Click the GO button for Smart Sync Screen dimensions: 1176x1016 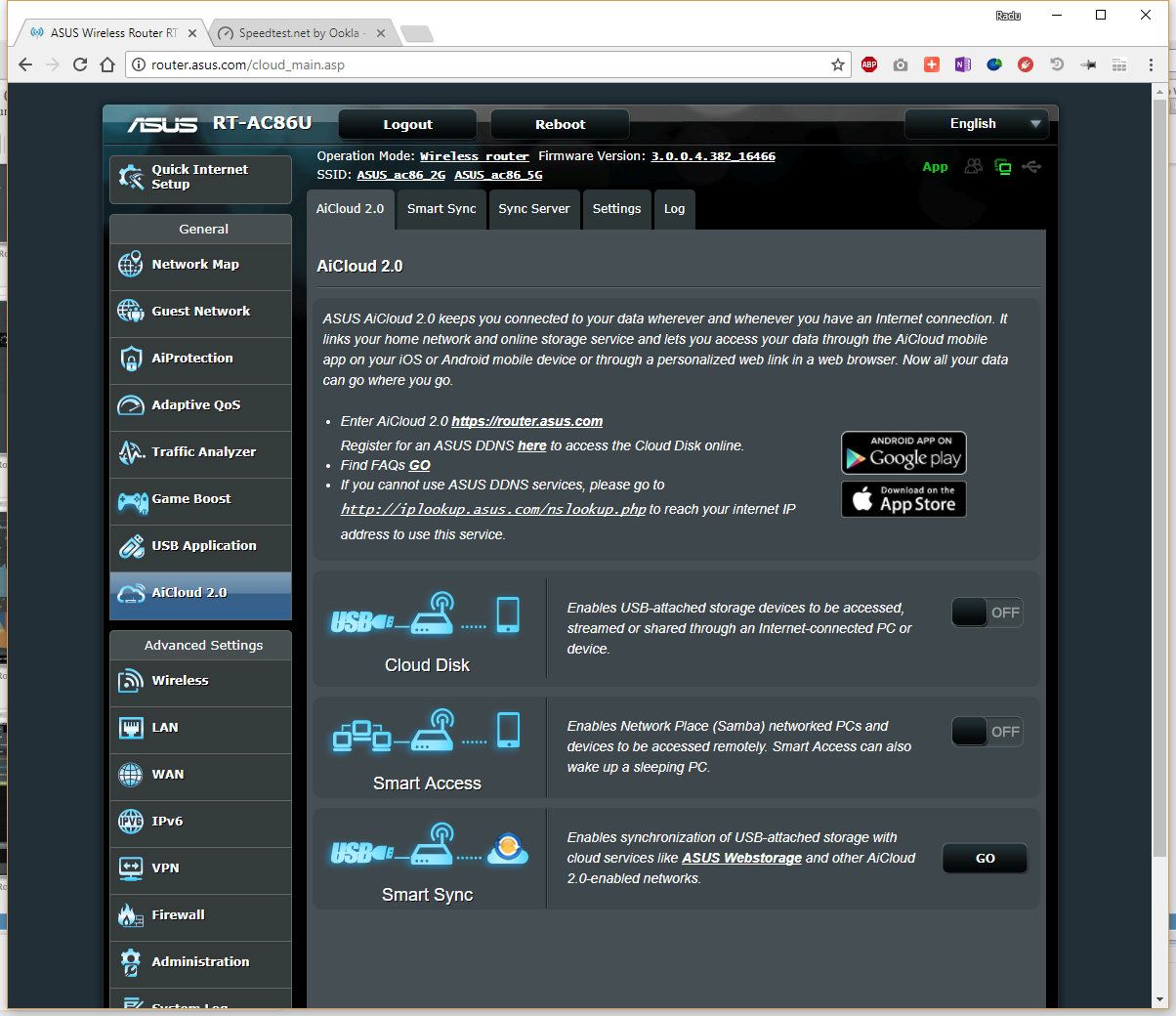[985, 859]
